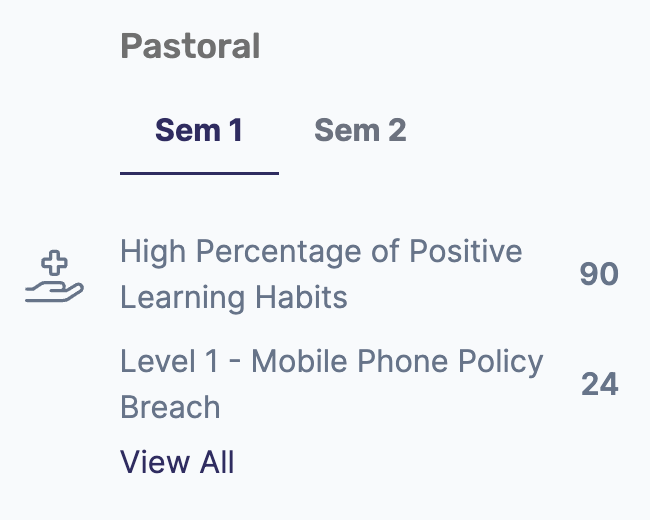The image size is (650, 520).
Task: Click the words Learning Habits
Action: point(234,297)
